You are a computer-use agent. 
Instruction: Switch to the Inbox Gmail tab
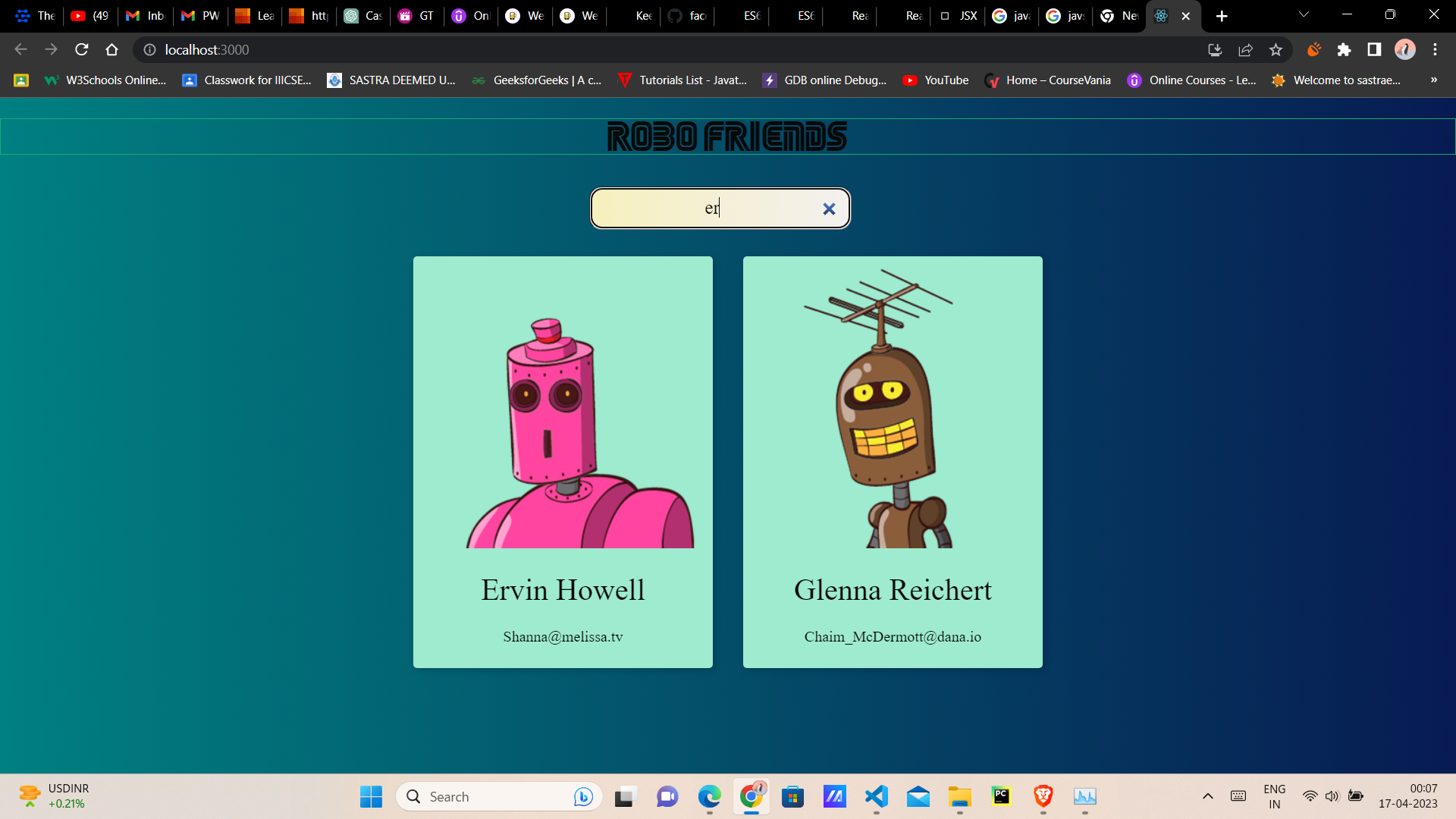point(146,15)
